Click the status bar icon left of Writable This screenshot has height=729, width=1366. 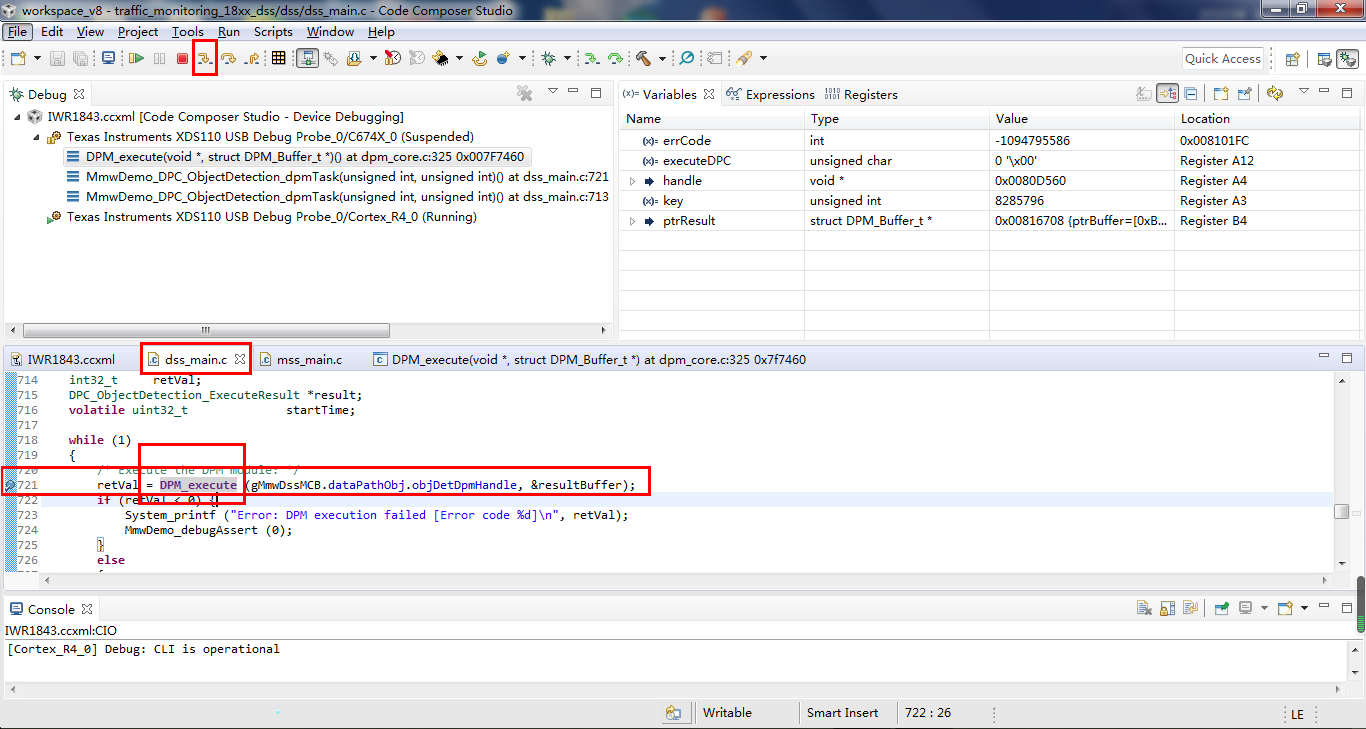(x=673, y=713)
